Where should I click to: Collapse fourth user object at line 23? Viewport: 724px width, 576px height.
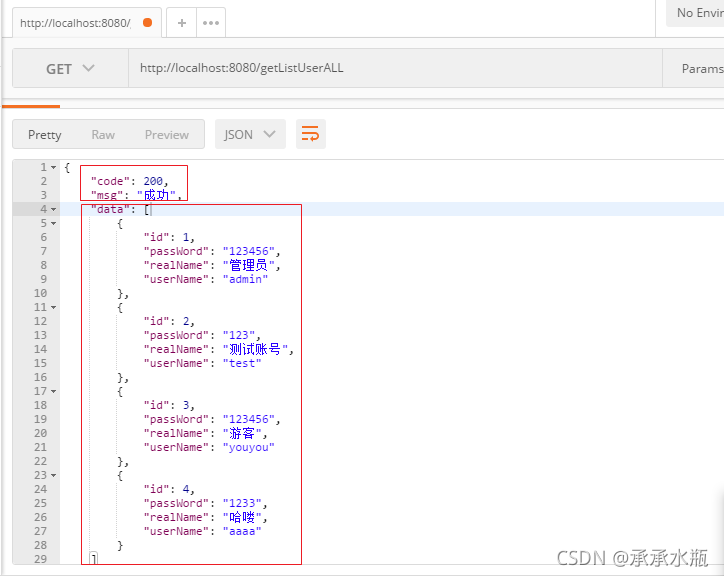[x=54, y=475]
